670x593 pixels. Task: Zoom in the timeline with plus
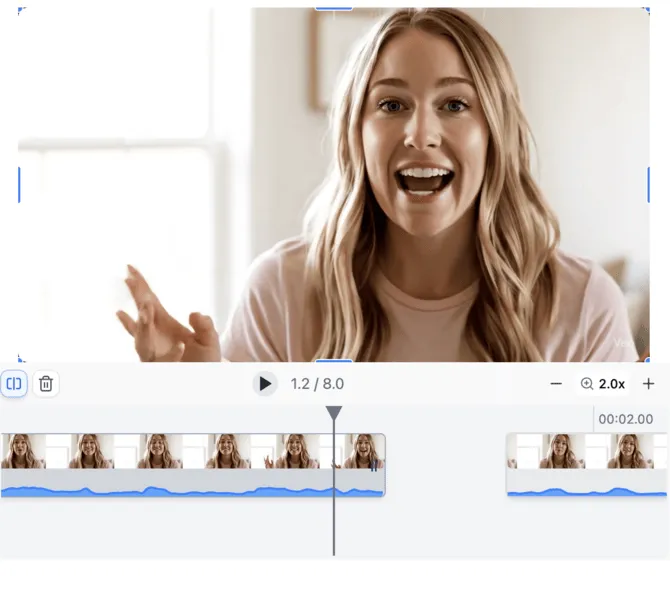click(649, 384)
